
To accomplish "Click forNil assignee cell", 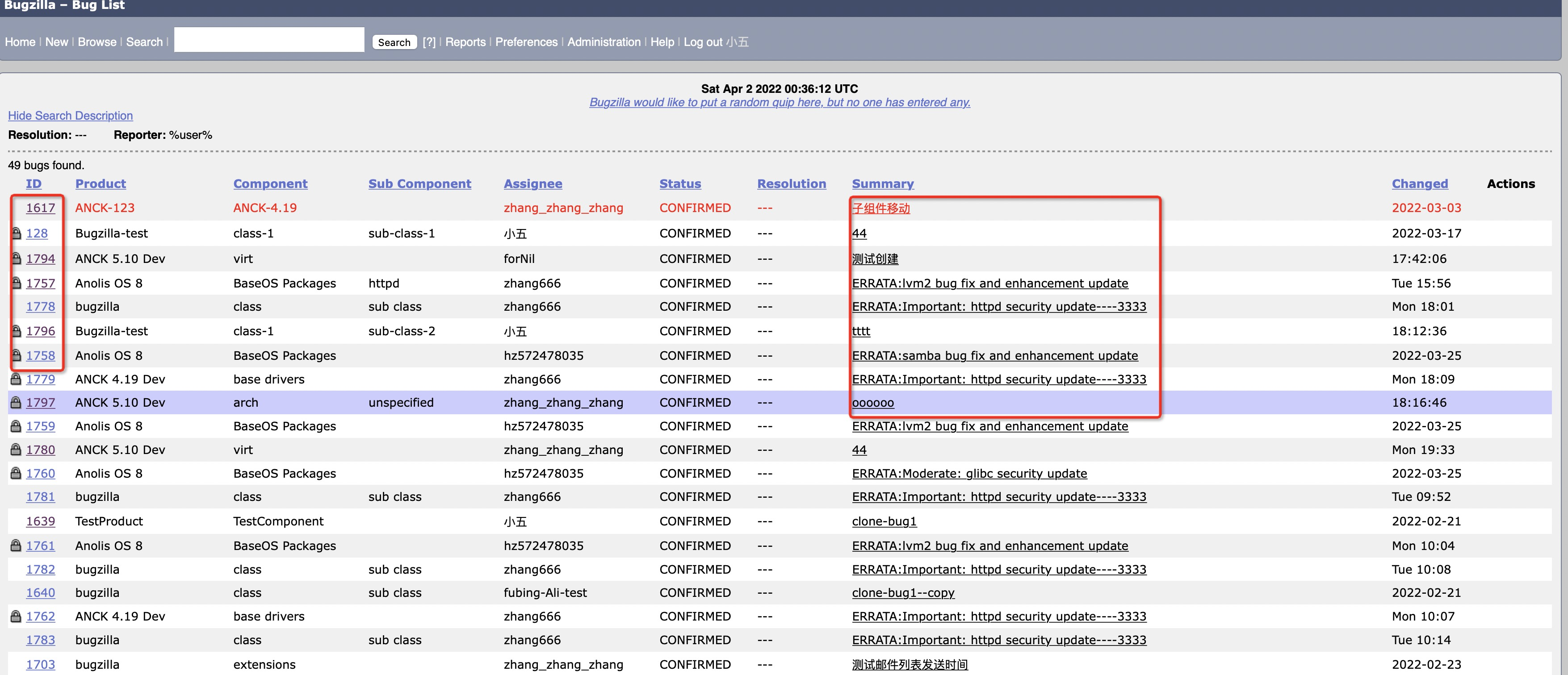I will coord(519,258).
